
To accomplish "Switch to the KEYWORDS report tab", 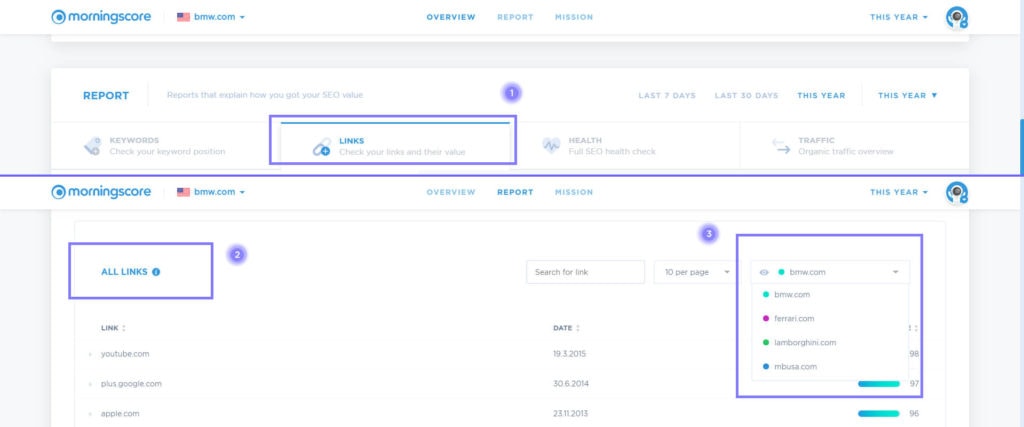I will 166,146.
